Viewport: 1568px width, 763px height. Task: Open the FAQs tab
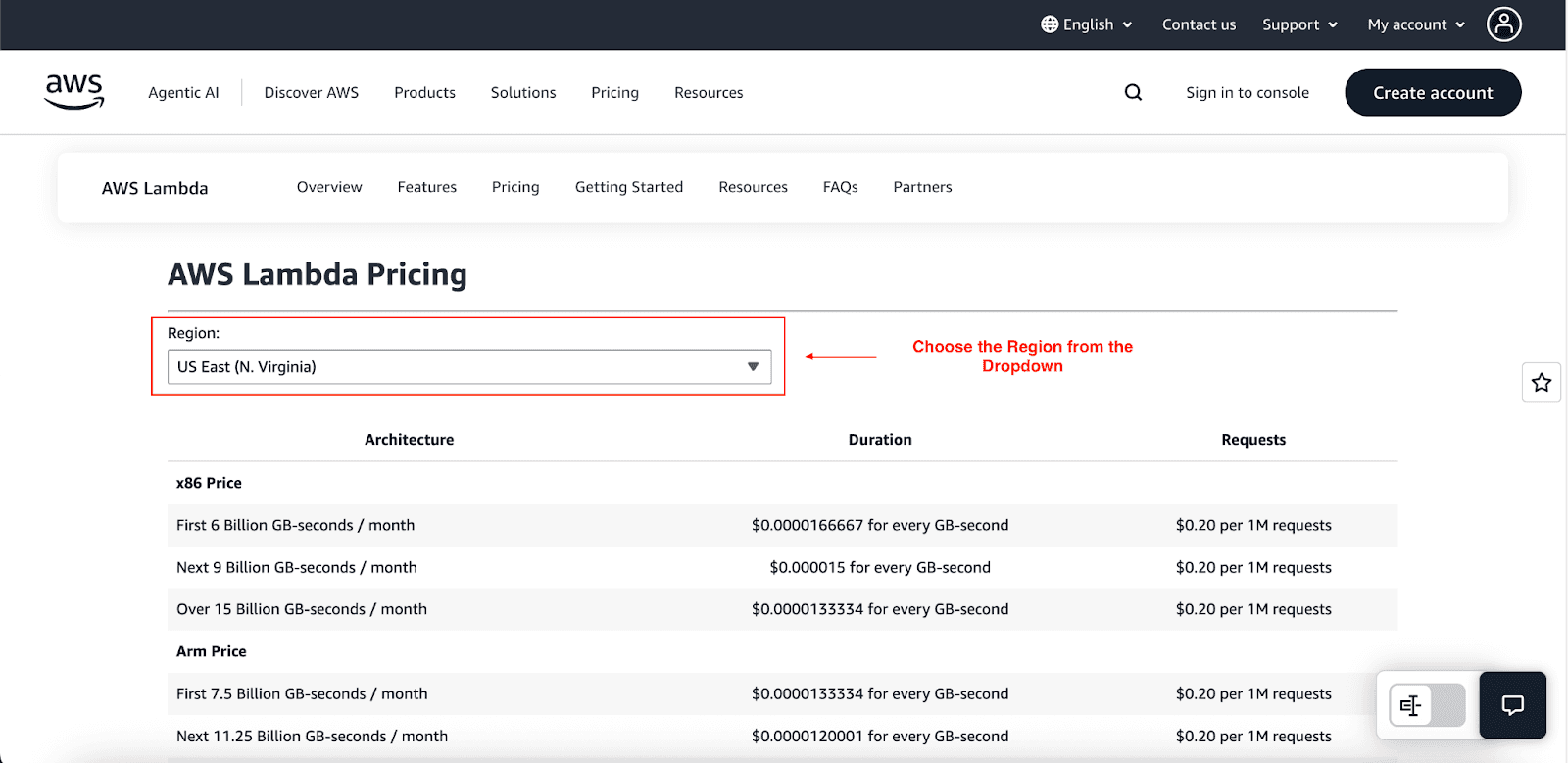click(840, 187)
